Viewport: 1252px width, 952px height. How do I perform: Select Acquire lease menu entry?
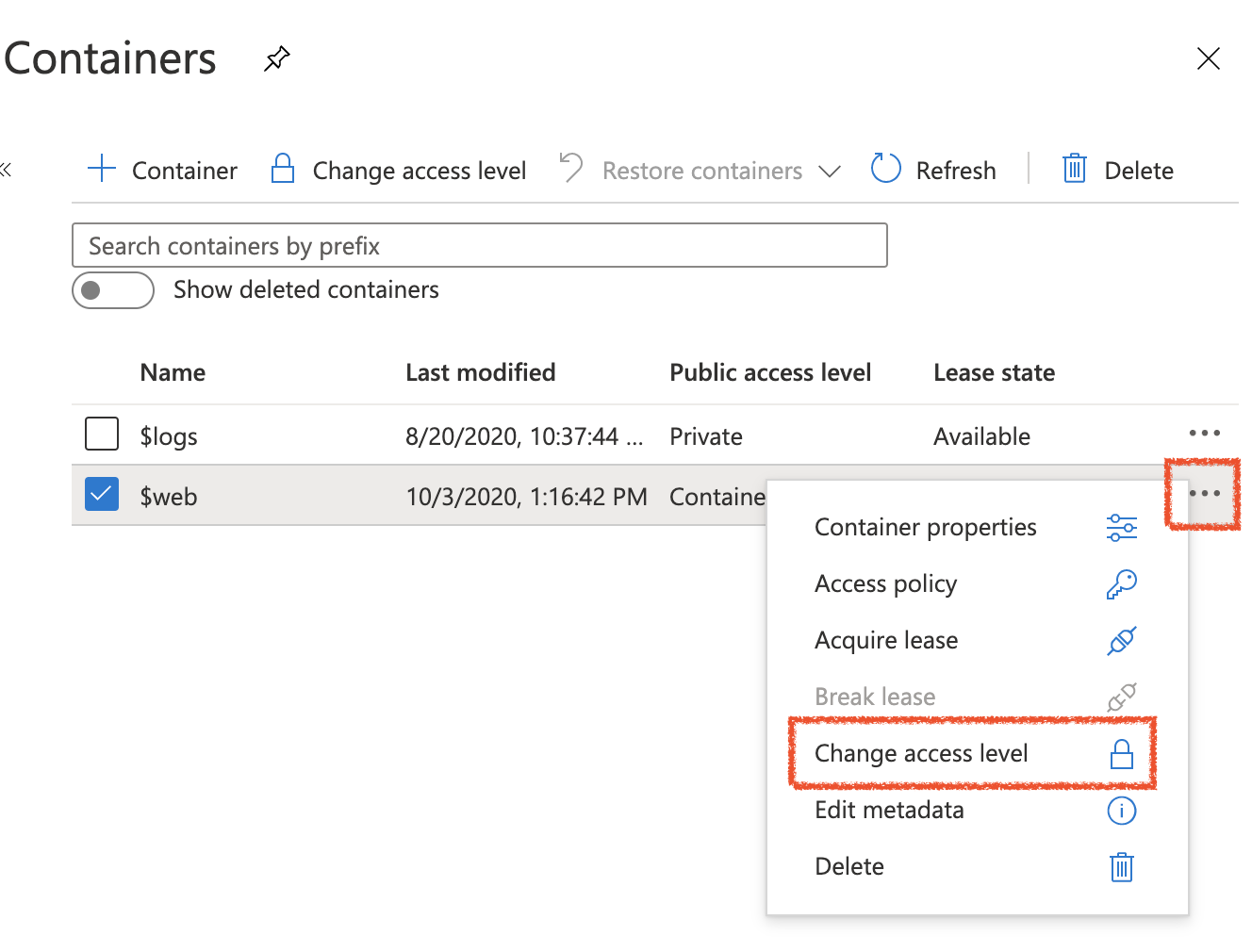[x=977, y=640]
